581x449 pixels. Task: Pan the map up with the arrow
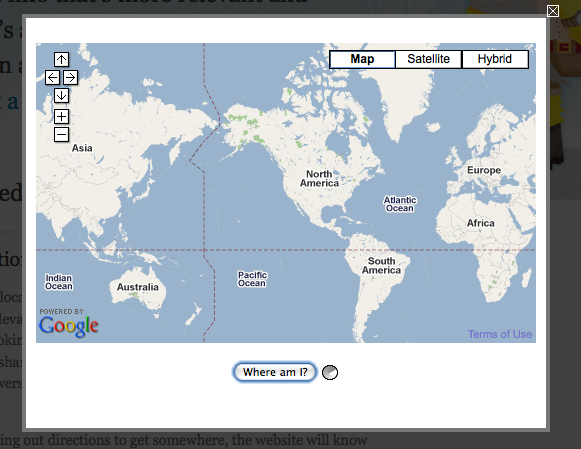[61, 59]
